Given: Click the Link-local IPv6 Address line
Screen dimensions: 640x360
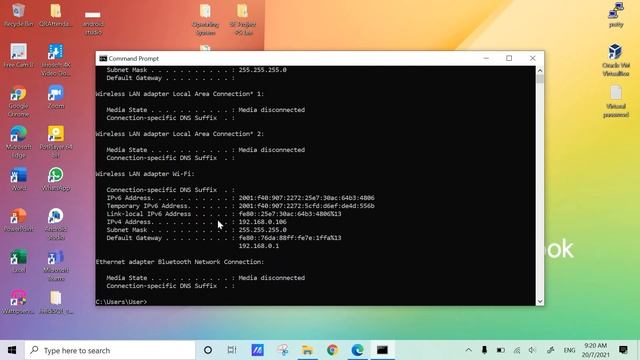Looking at the screenshot, I should click(x=224, y=213).
